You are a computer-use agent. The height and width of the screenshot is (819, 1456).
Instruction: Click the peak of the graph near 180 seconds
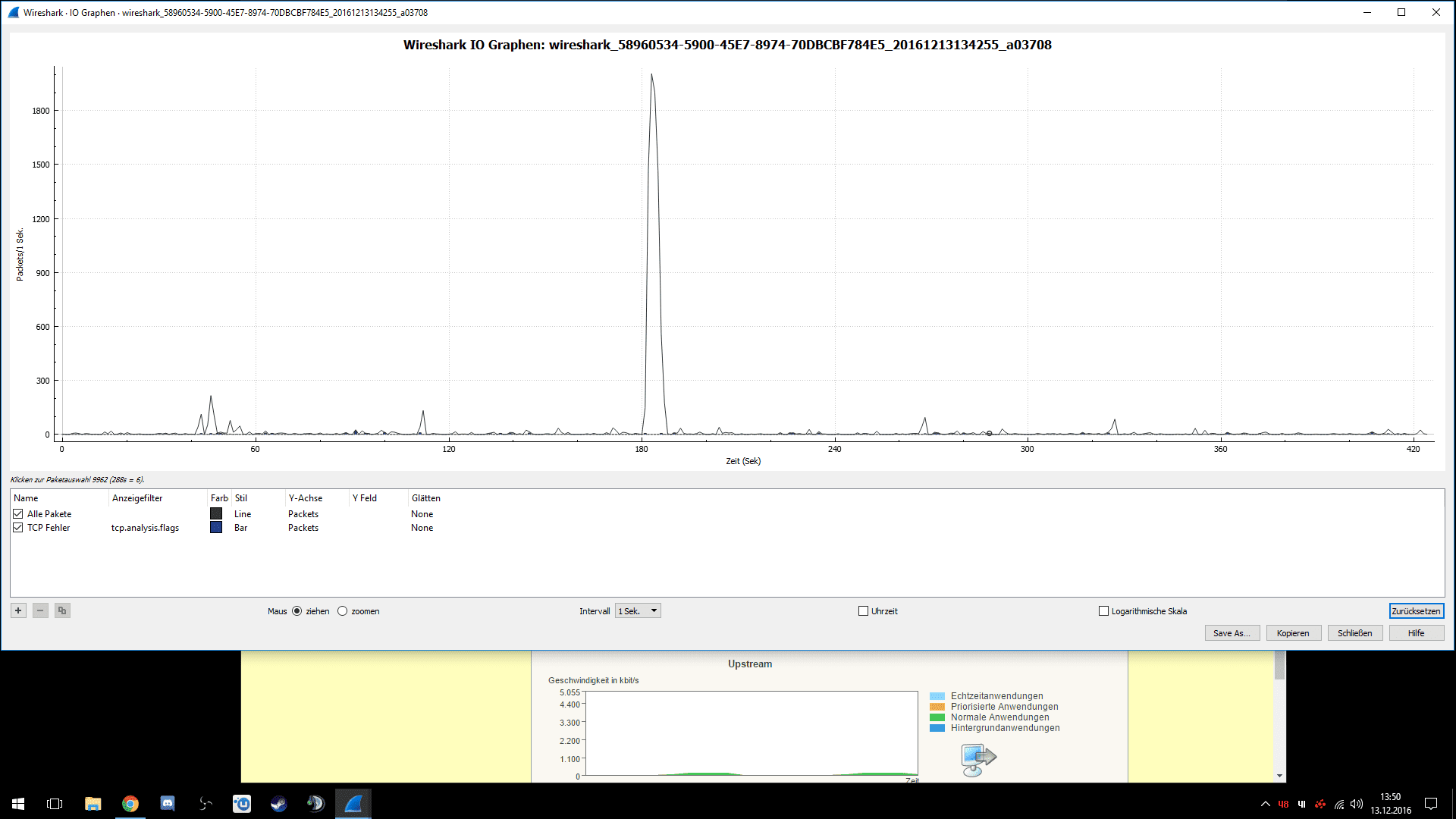(x=651, y=74)
